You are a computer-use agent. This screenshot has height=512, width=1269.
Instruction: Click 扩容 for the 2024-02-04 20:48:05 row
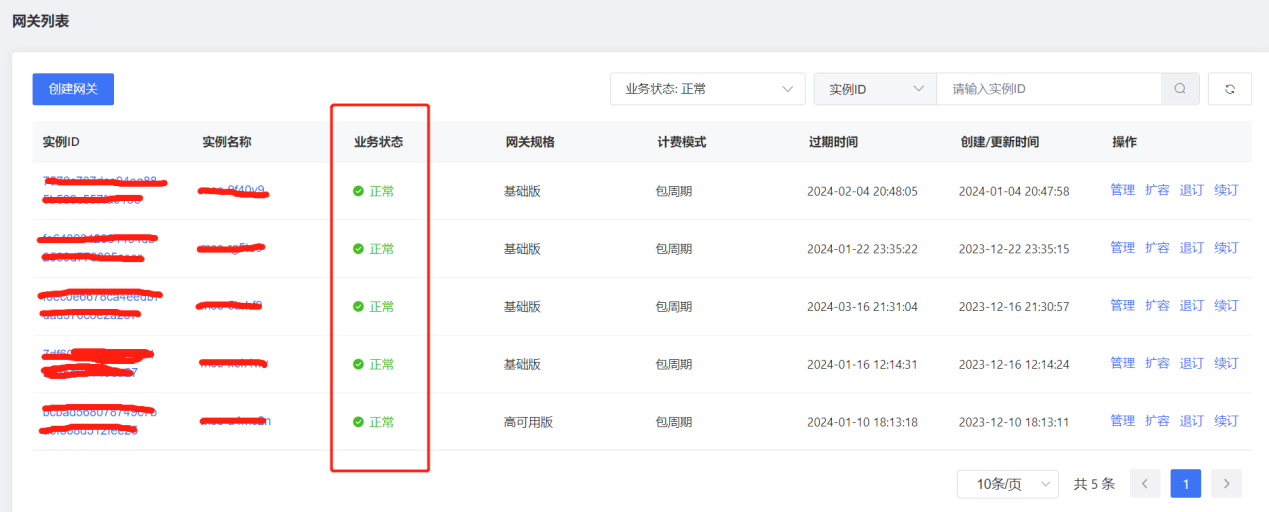[1157, 190]
